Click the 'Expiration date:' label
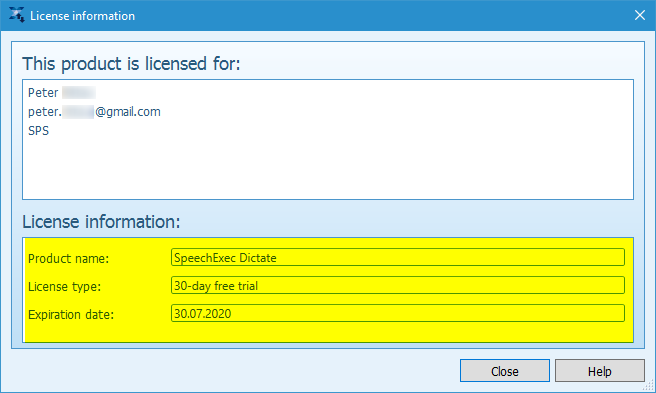656x393 pixels. 71,315
